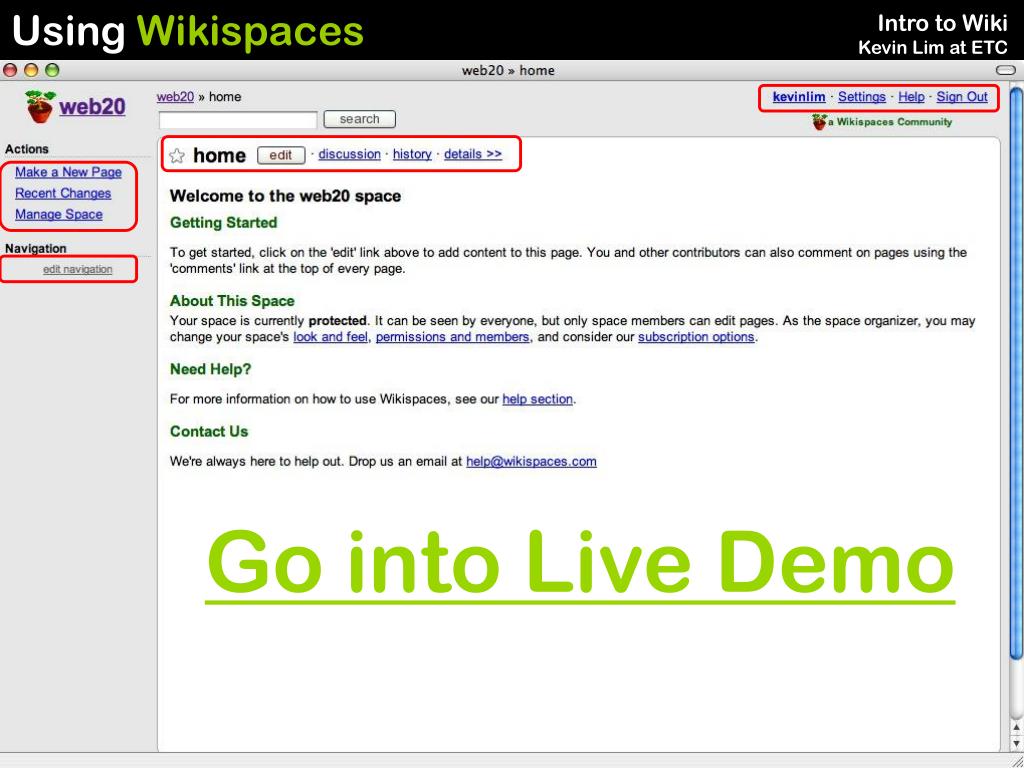Click the web20 strawberry plant logo icon
1024x768 pixels.
[40, 106]
